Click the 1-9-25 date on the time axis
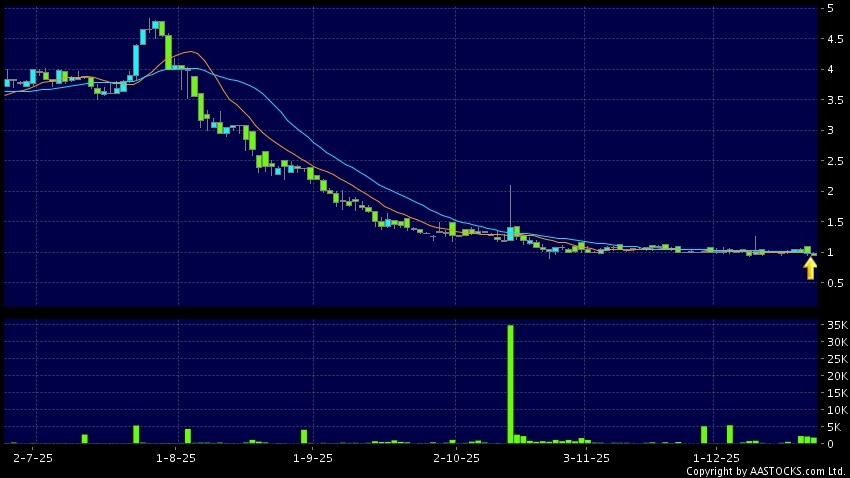This screenshot has width=850, height=478. (312, 456)
